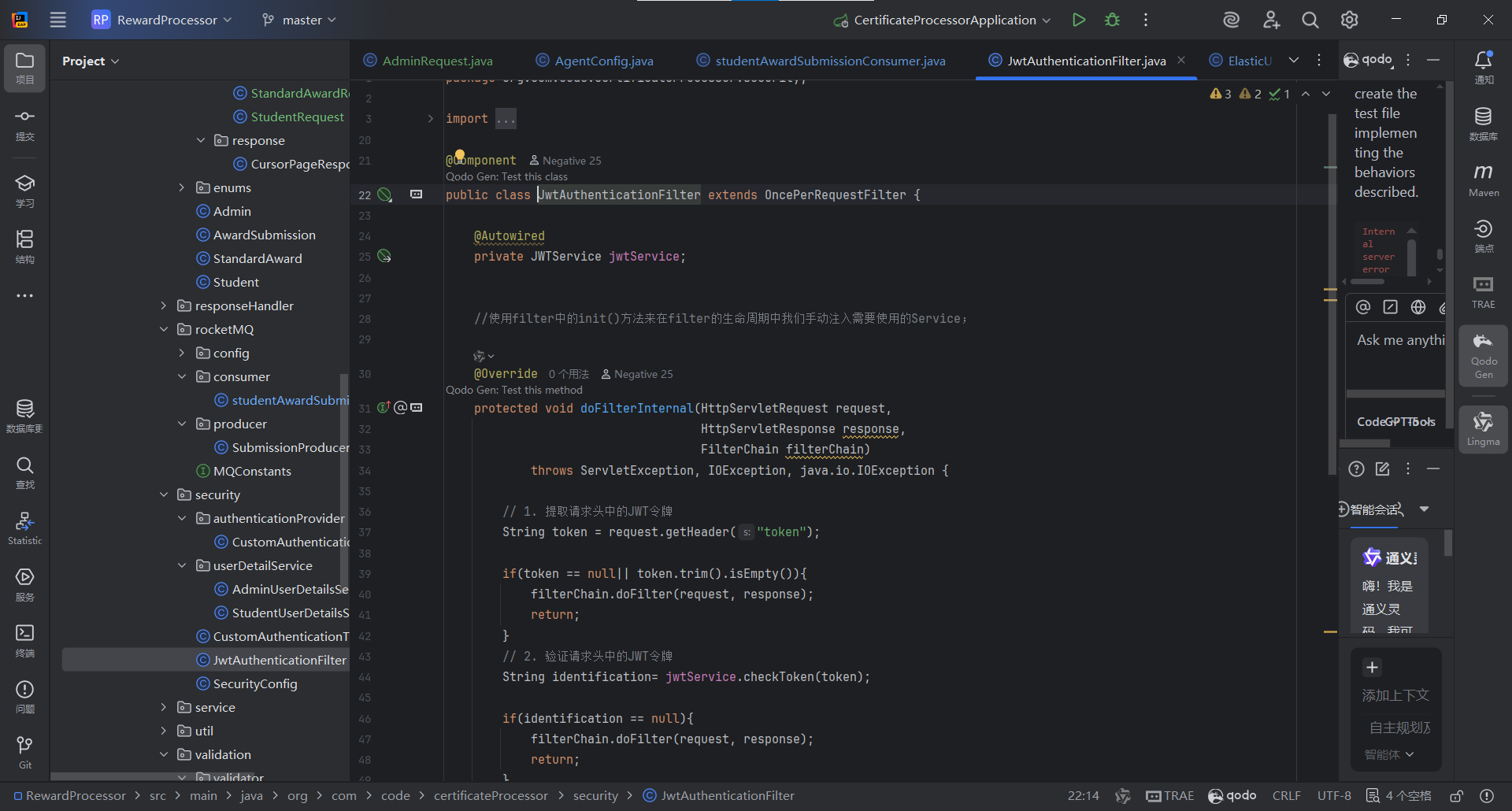The width and height of the screenshot is (1512, 811).
Task: Show hidden editor tabs dropdown
Action: tap(1294, 61)
